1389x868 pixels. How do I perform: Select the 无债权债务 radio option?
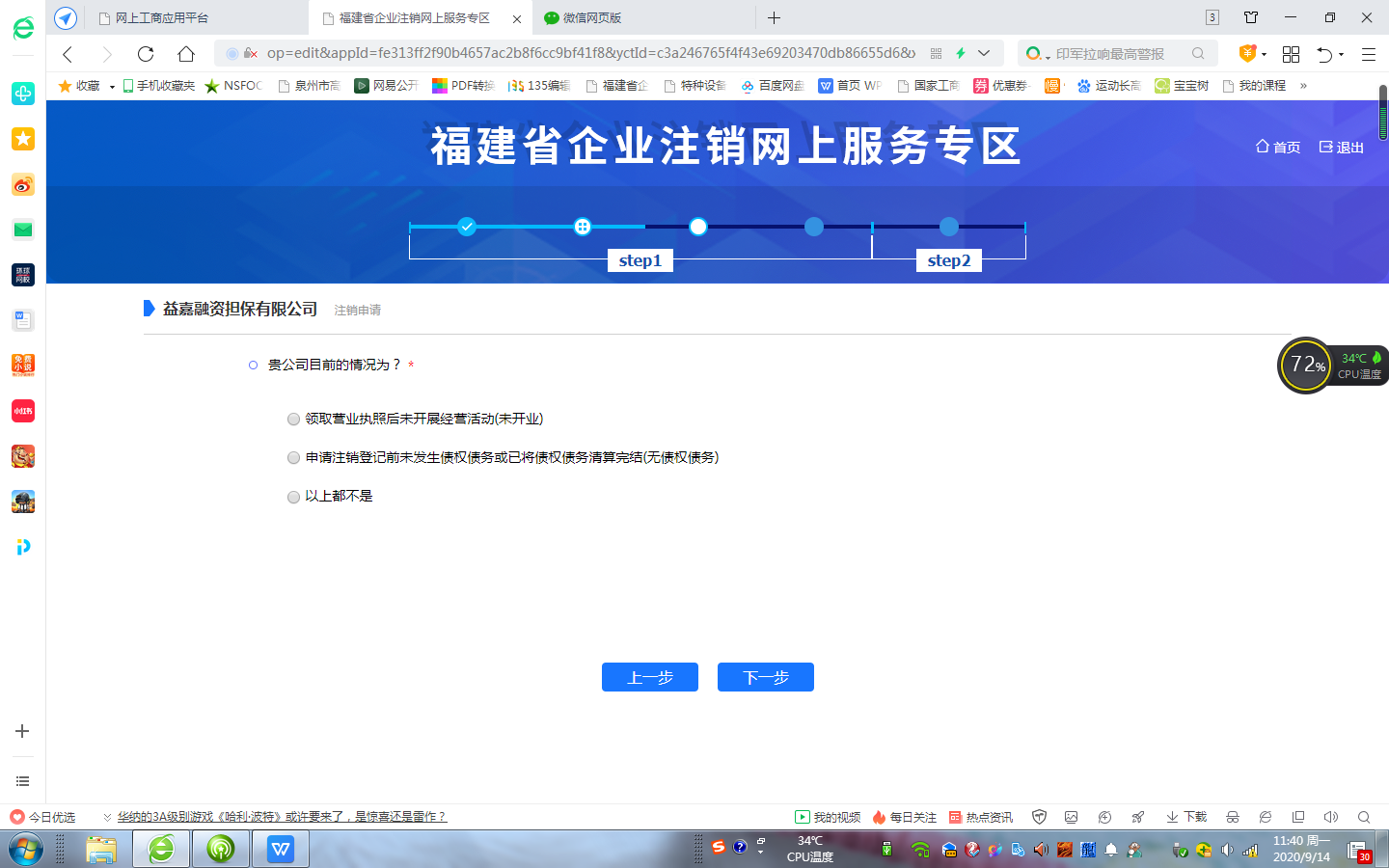click(x=293, y=457)
